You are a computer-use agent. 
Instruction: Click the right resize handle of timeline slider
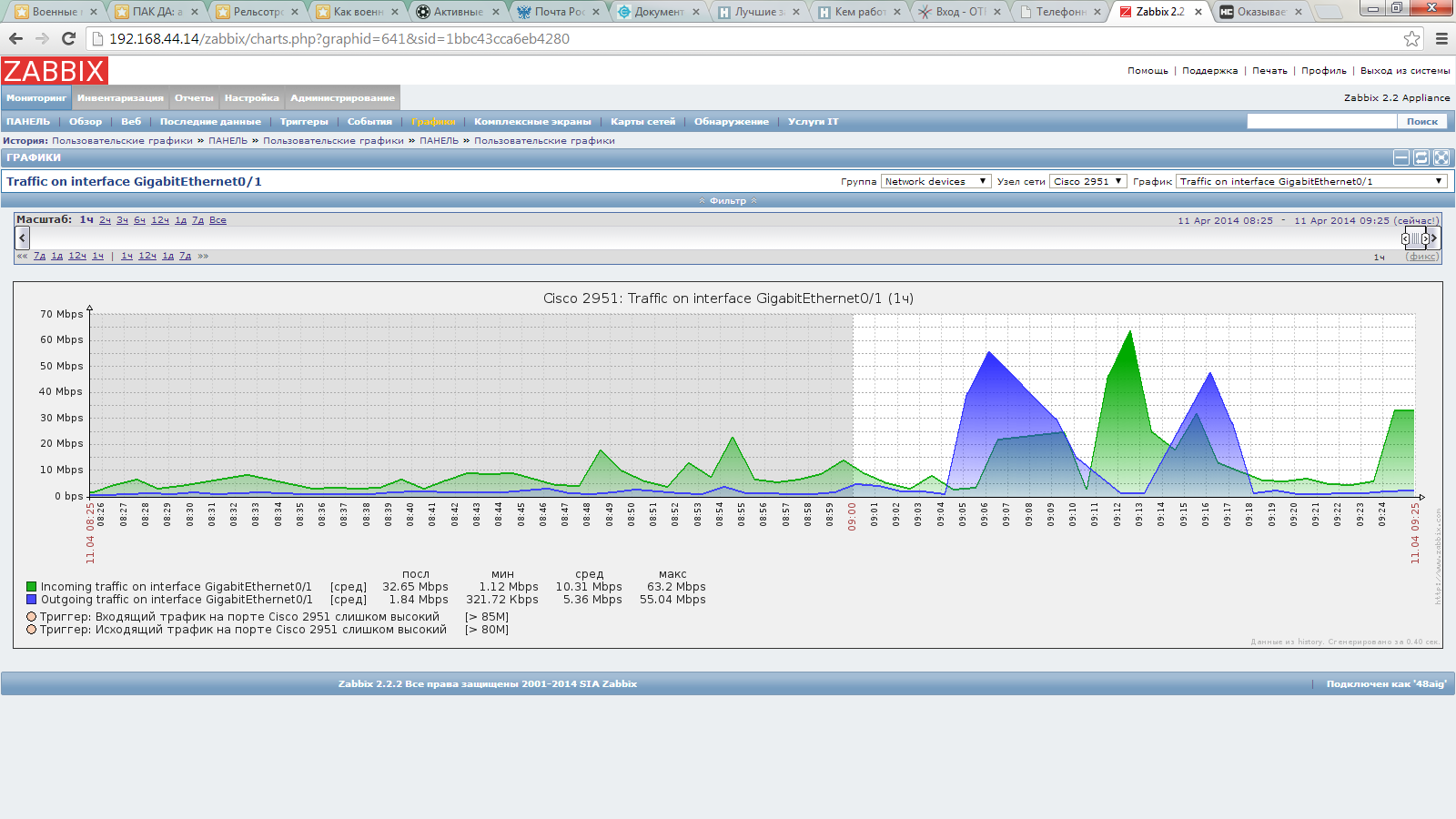pos(1424,238)
